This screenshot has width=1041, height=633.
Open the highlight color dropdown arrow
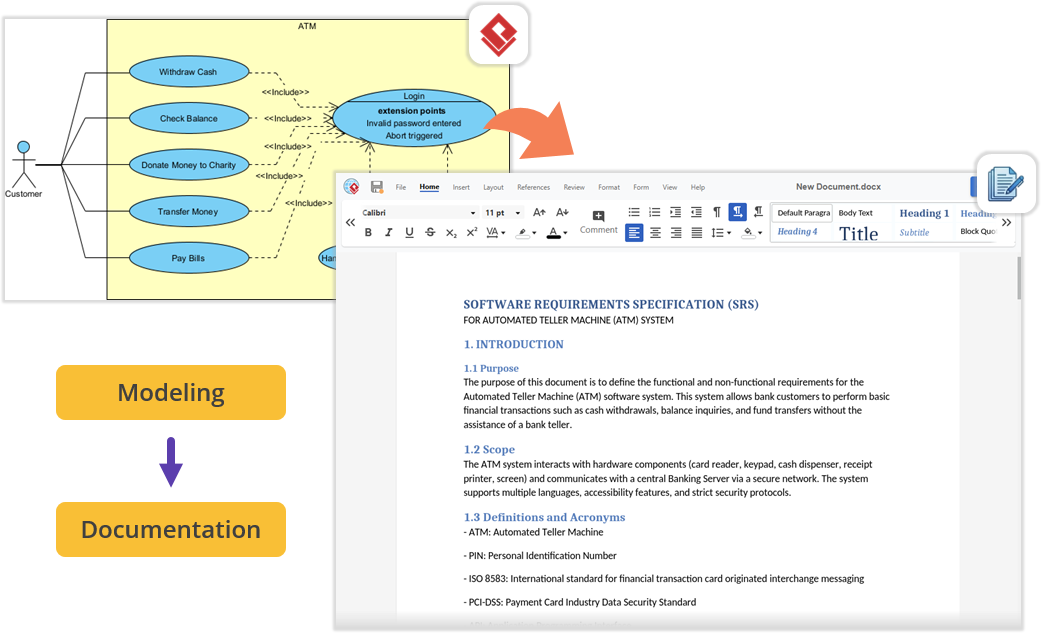tap(534, 233)
